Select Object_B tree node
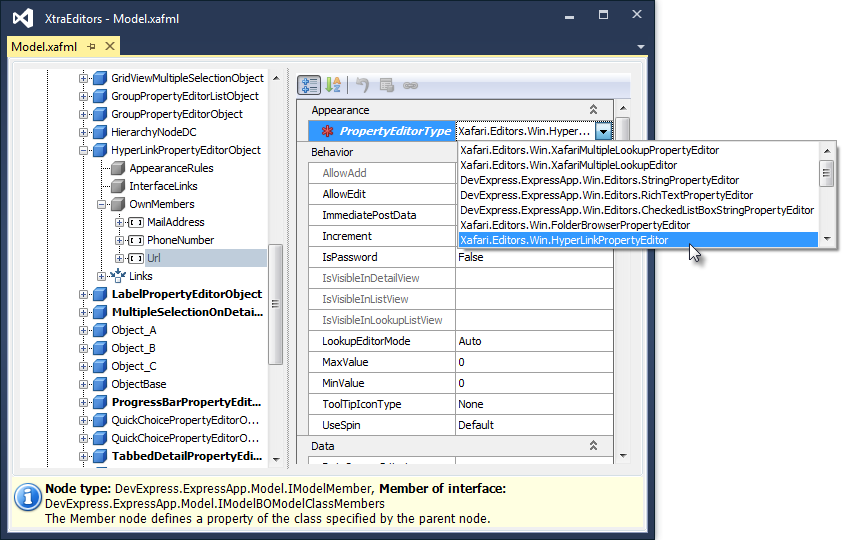The height and width of the screenshot is (540, 842). tap(133, 348)
